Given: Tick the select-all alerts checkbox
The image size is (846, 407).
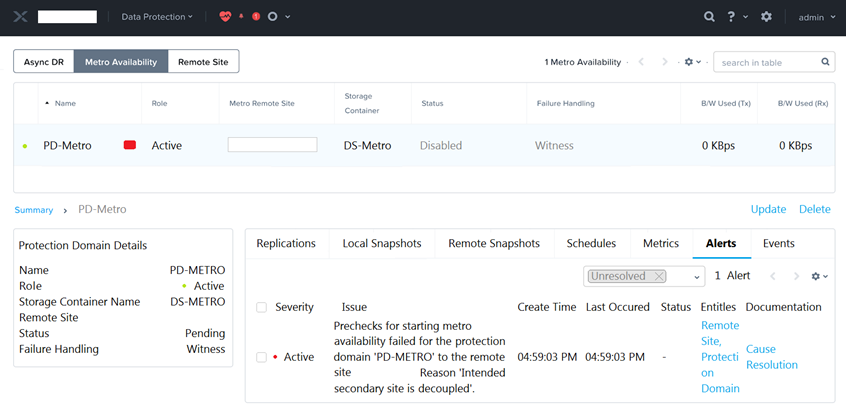Looking at the screenshot, I should click(x=262, y=307).
